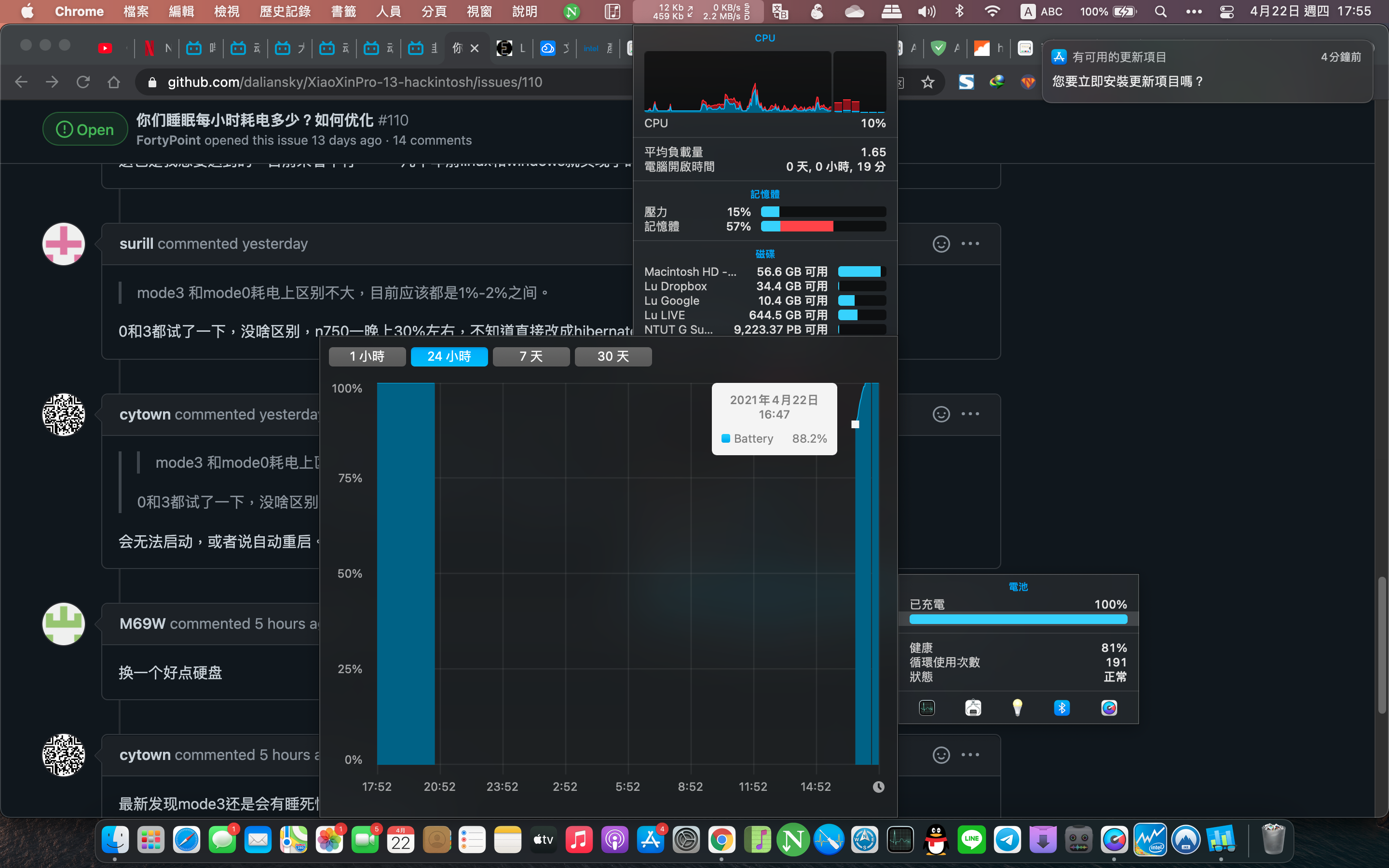This screenshot has height=868, width=1389.
Task: Open the options menu on surill's comment
Action: [x=971, y=244]
